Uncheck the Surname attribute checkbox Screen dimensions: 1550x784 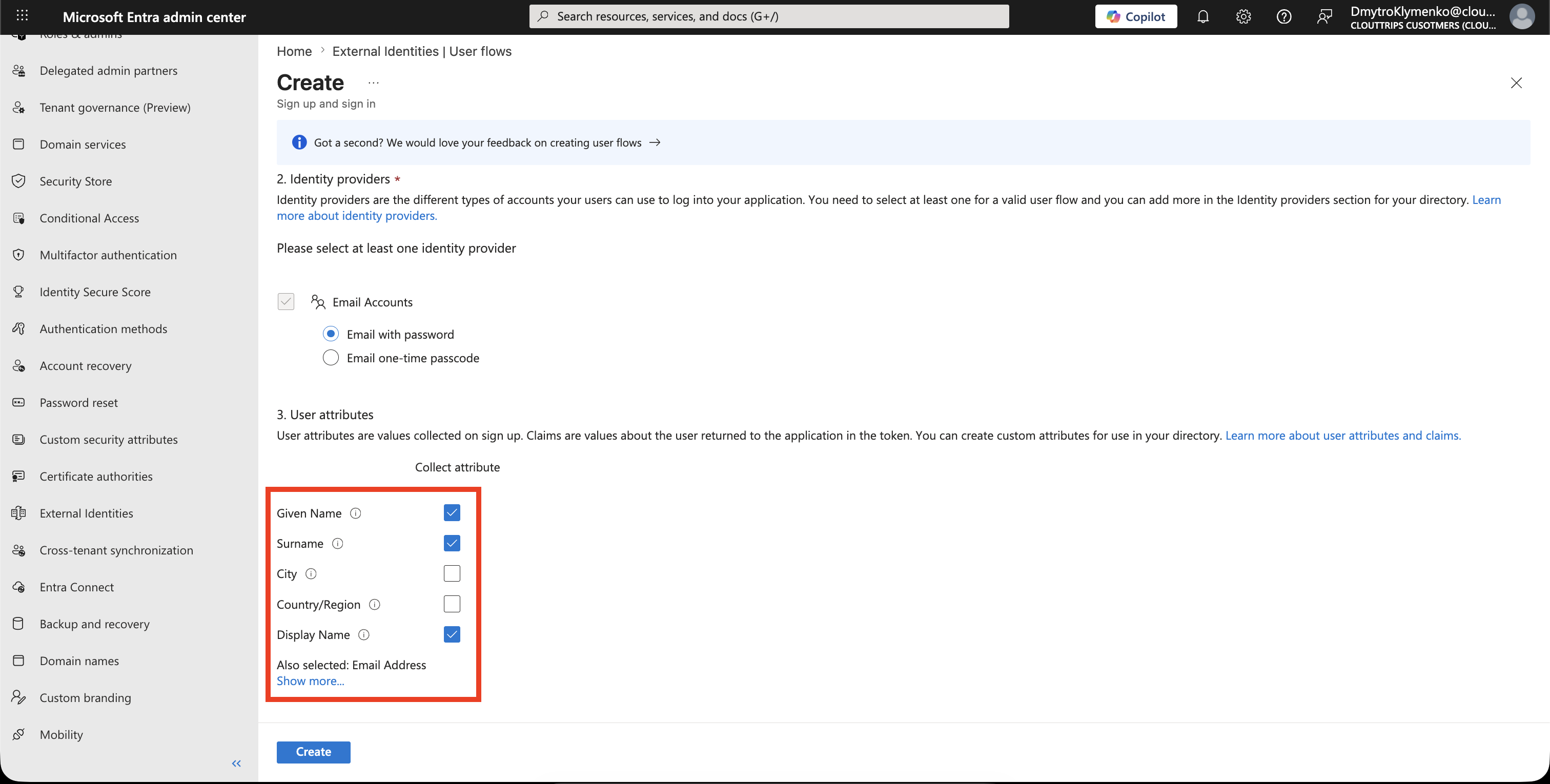(452, 543)
